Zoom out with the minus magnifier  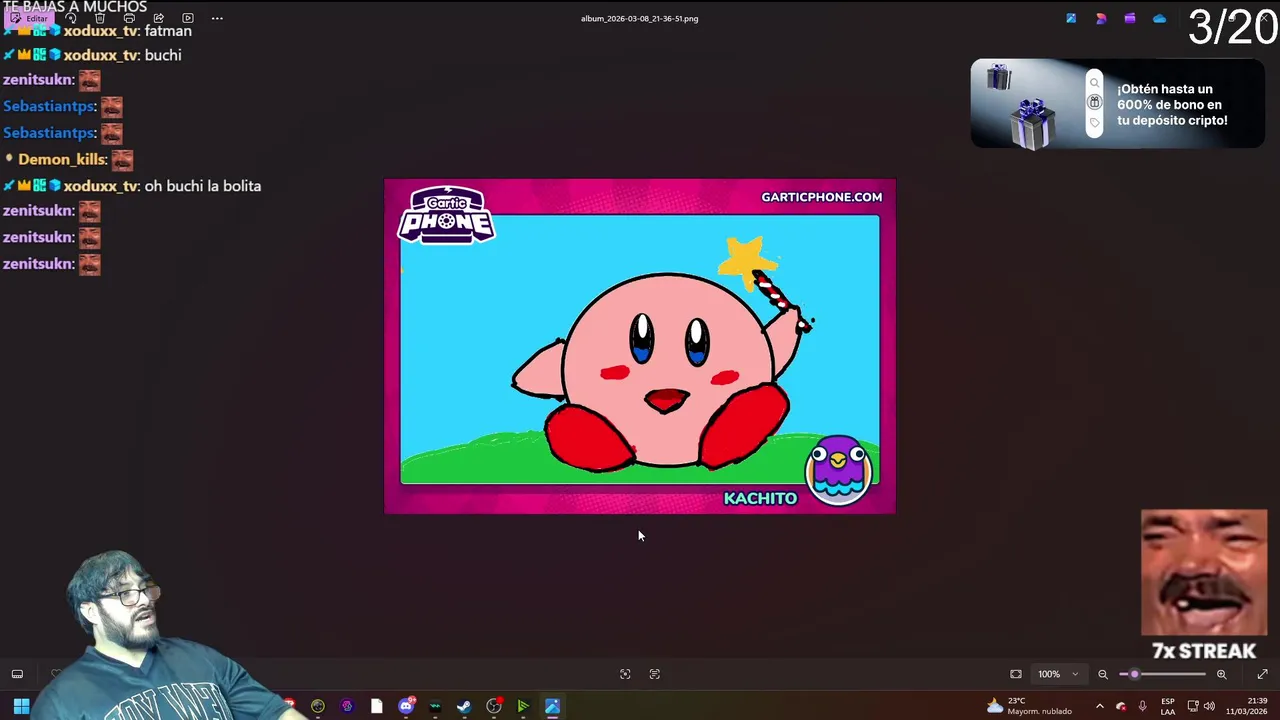1103,674
